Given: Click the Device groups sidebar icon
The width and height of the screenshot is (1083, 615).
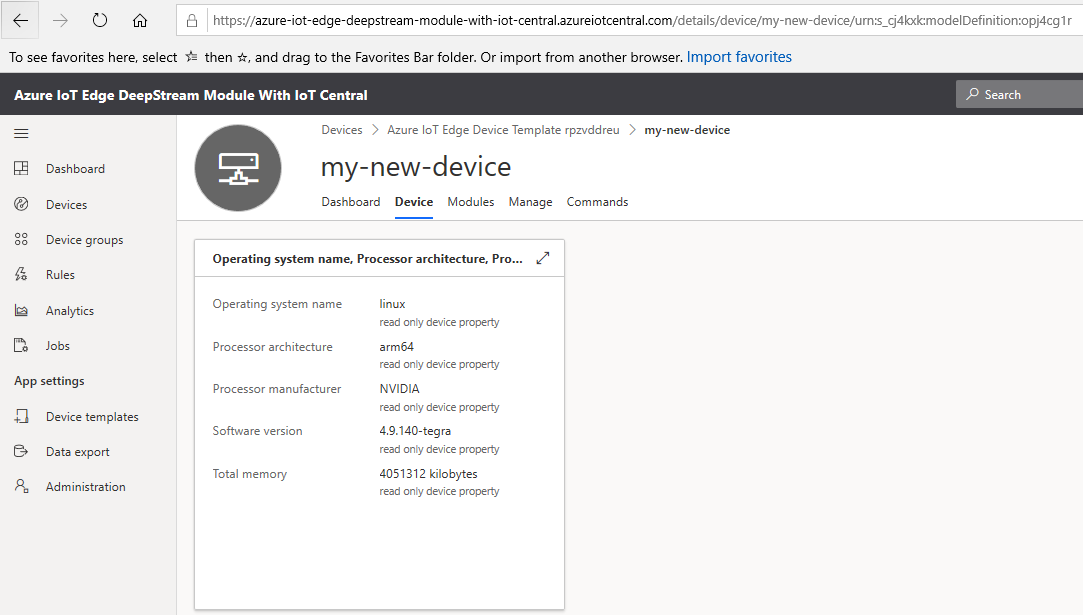Looking at the screenshot, I should point(21,239).
